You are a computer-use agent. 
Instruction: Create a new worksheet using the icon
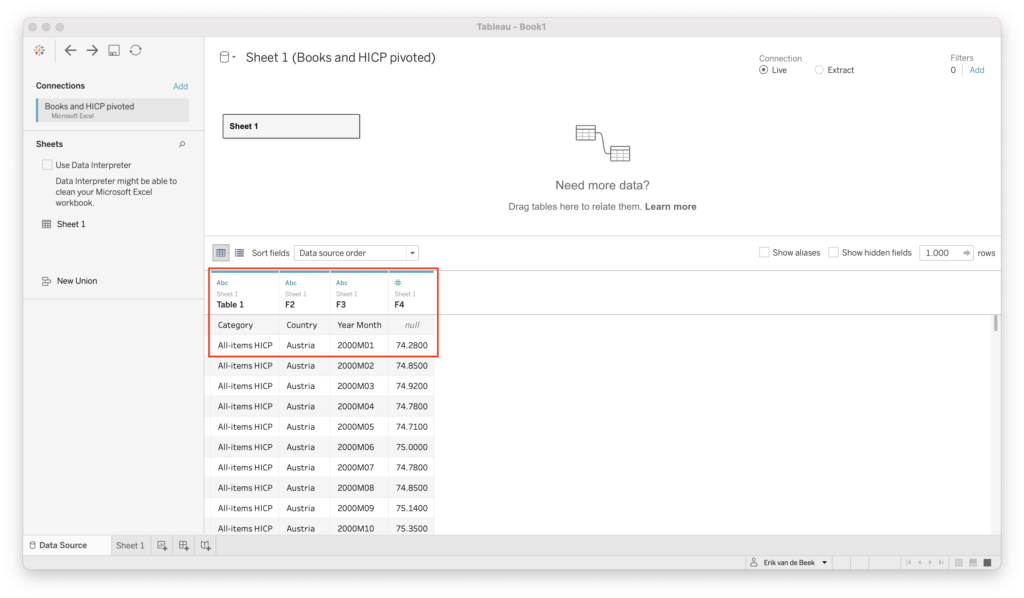click(163, 545)
